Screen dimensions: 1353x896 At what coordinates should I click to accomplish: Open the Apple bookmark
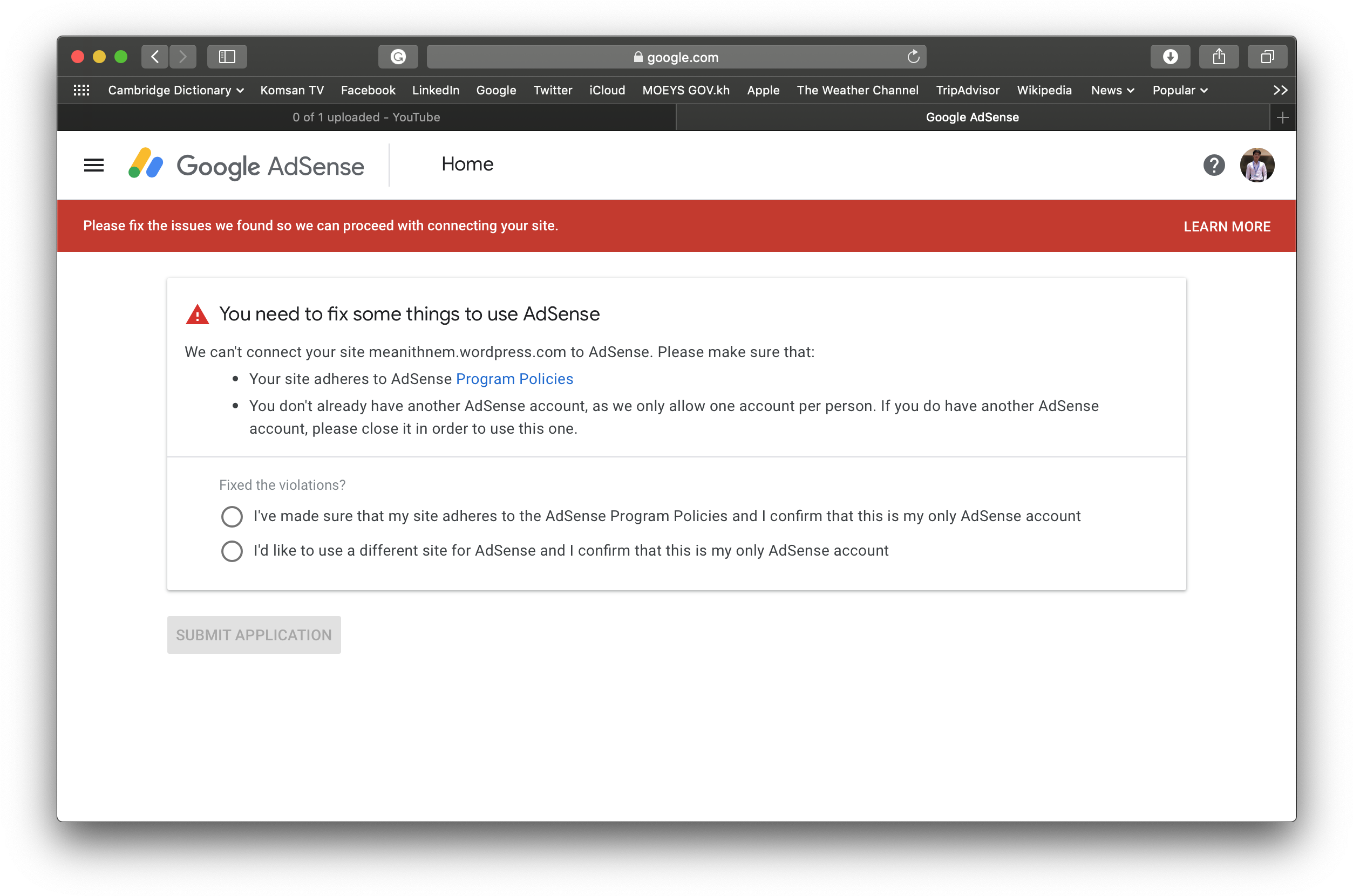tap(763, 90)
